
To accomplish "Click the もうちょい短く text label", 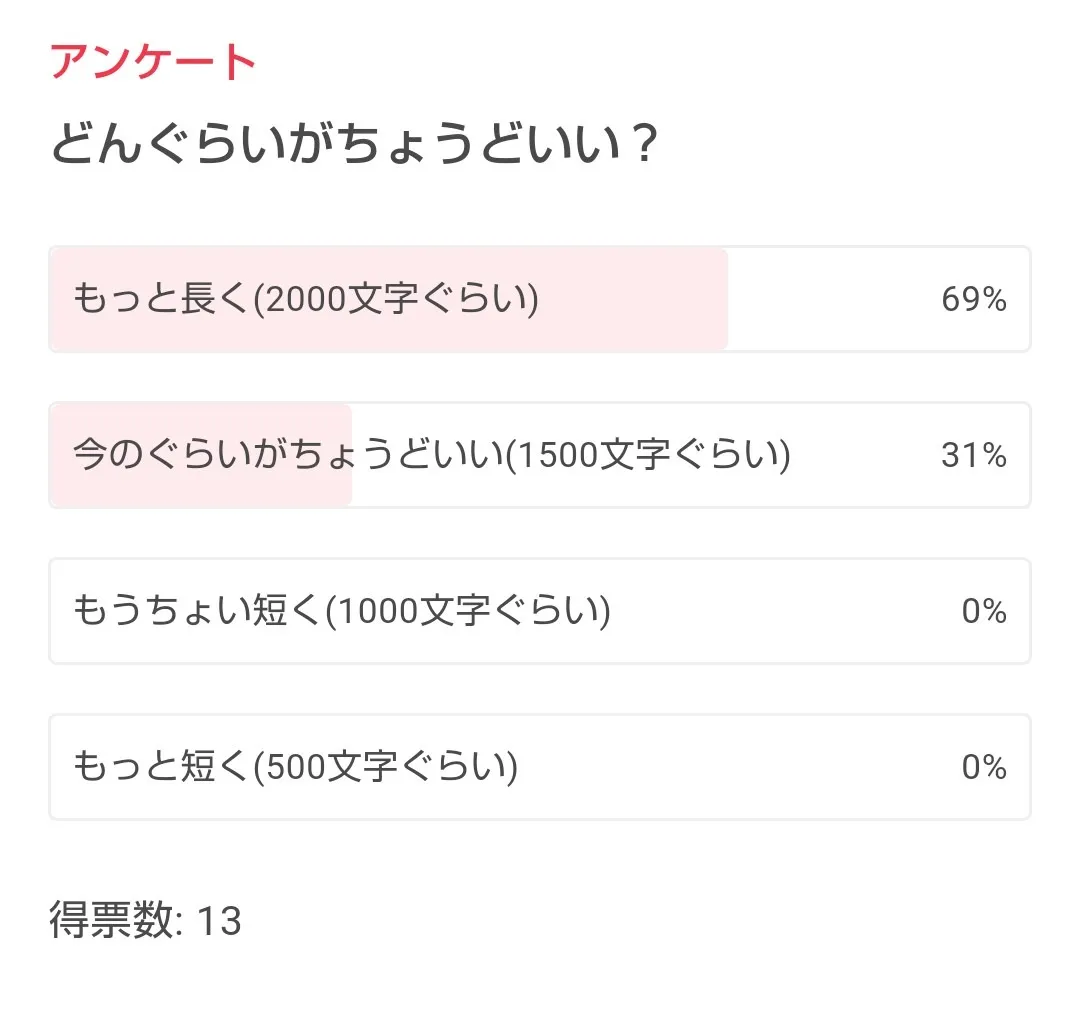I will (x=197, y=611).
